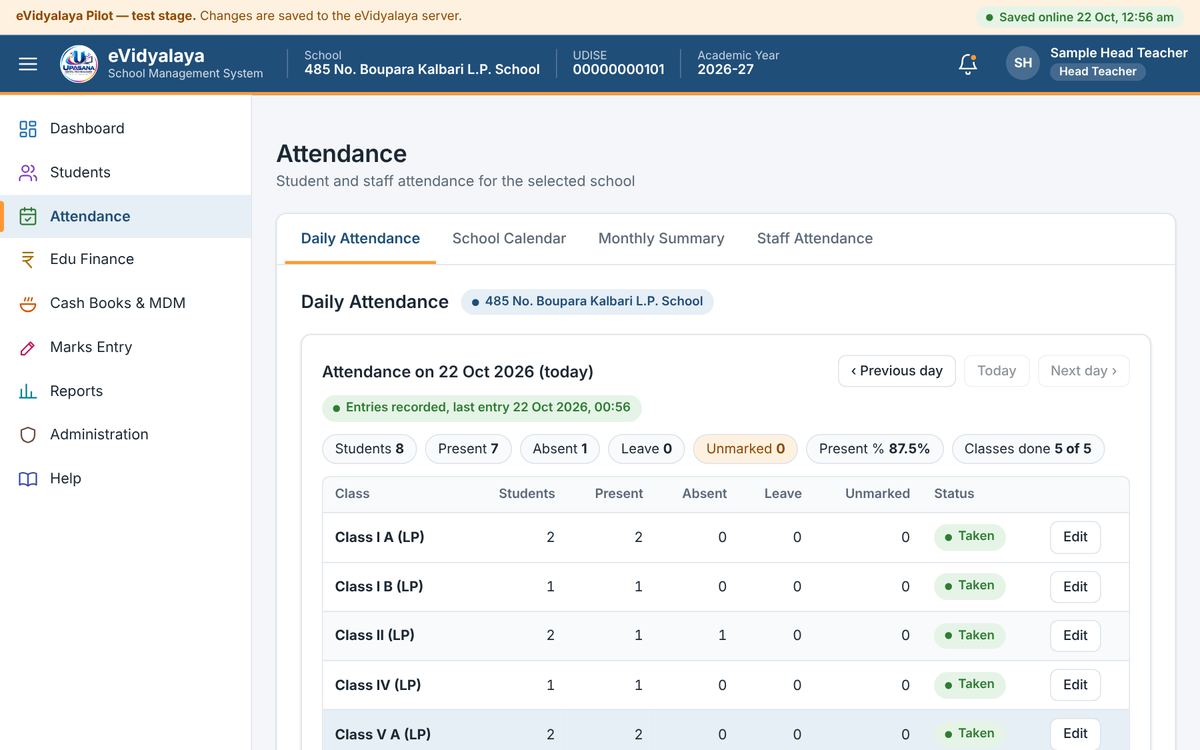Open the School Calendar tab
This screenshot has height=750, width=1200.
pyautogui.click(x=509, y=239)
